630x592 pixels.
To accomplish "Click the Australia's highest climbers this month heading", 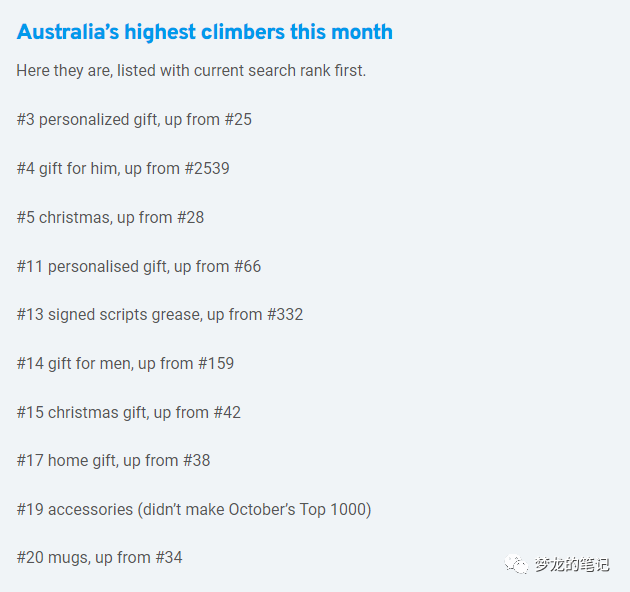I will pos(205,32).
